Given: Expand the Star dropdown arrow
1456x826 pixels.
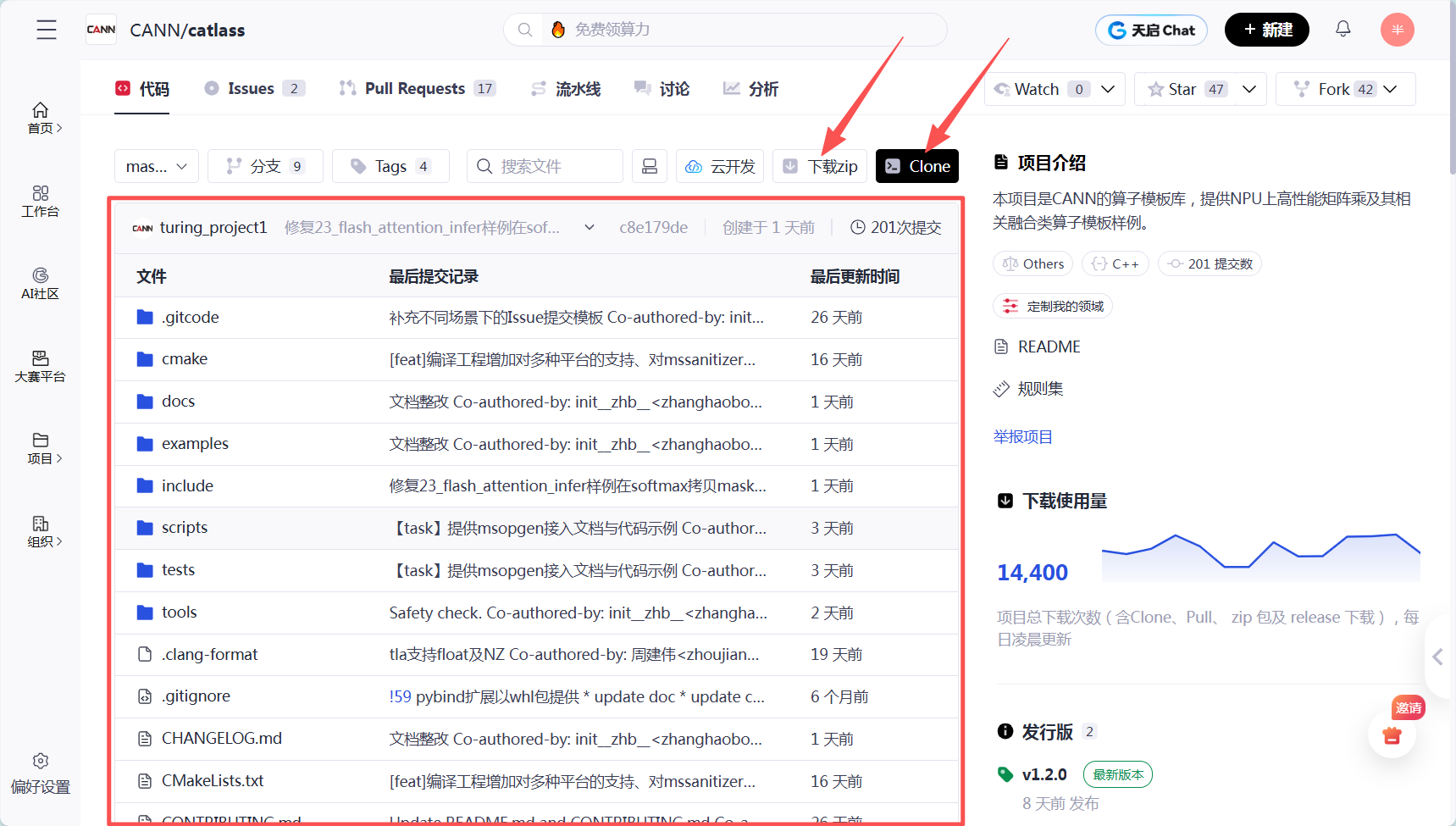Looking at the screenshot, I should (1249, 89).
